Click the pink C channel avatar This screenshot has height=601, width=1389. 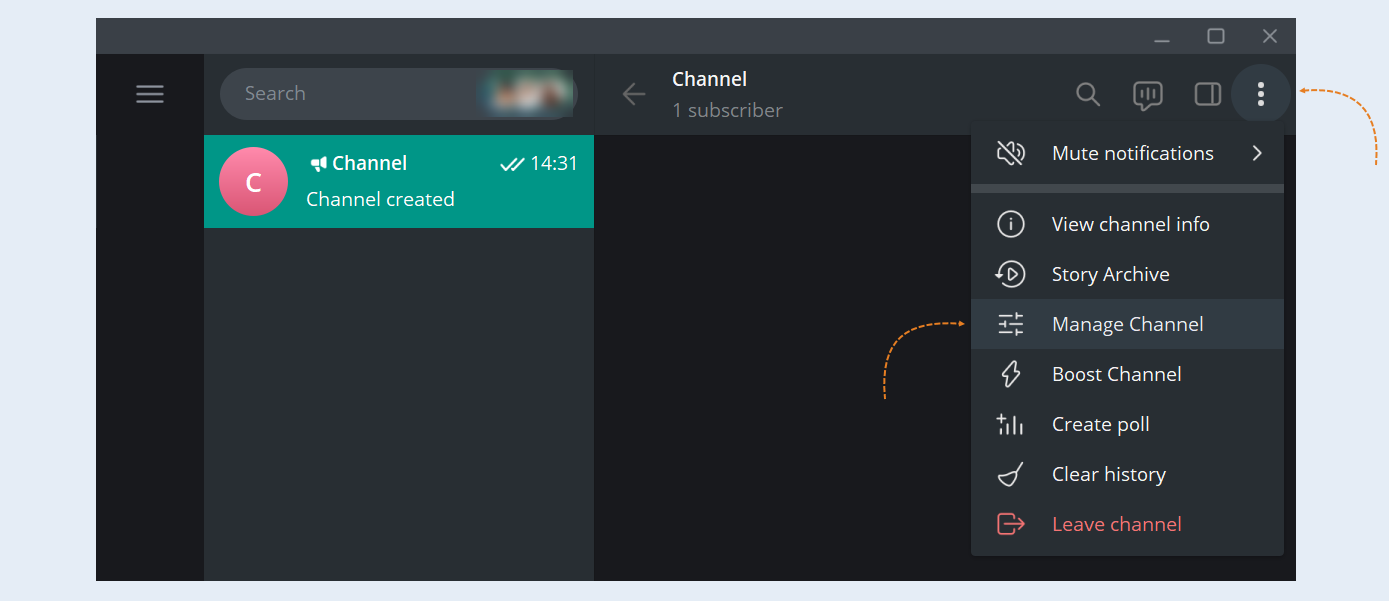[253, 181]
